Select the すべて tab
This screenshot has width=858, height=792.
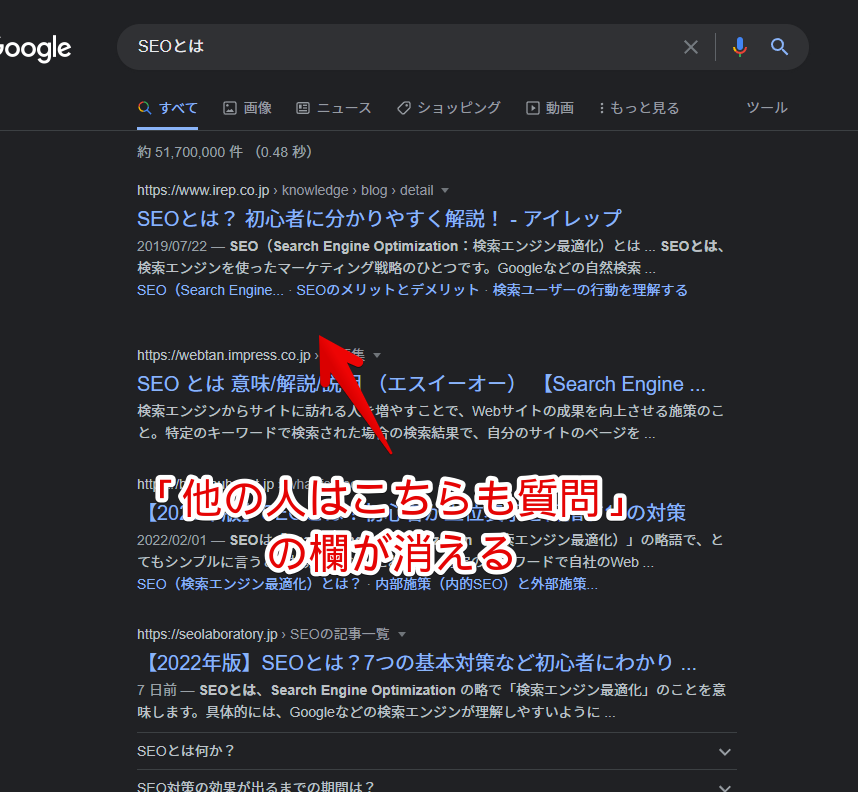click(167, 108)
